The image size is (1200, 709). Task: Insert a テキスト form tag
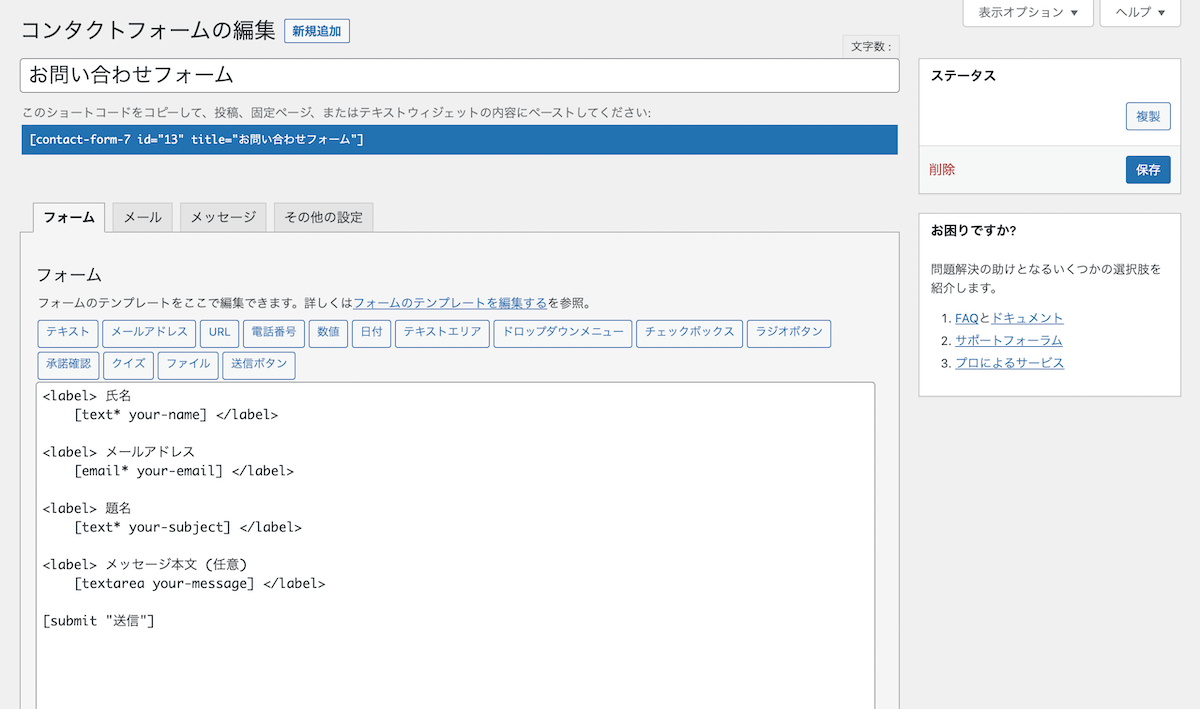click(x=67, y=334)
